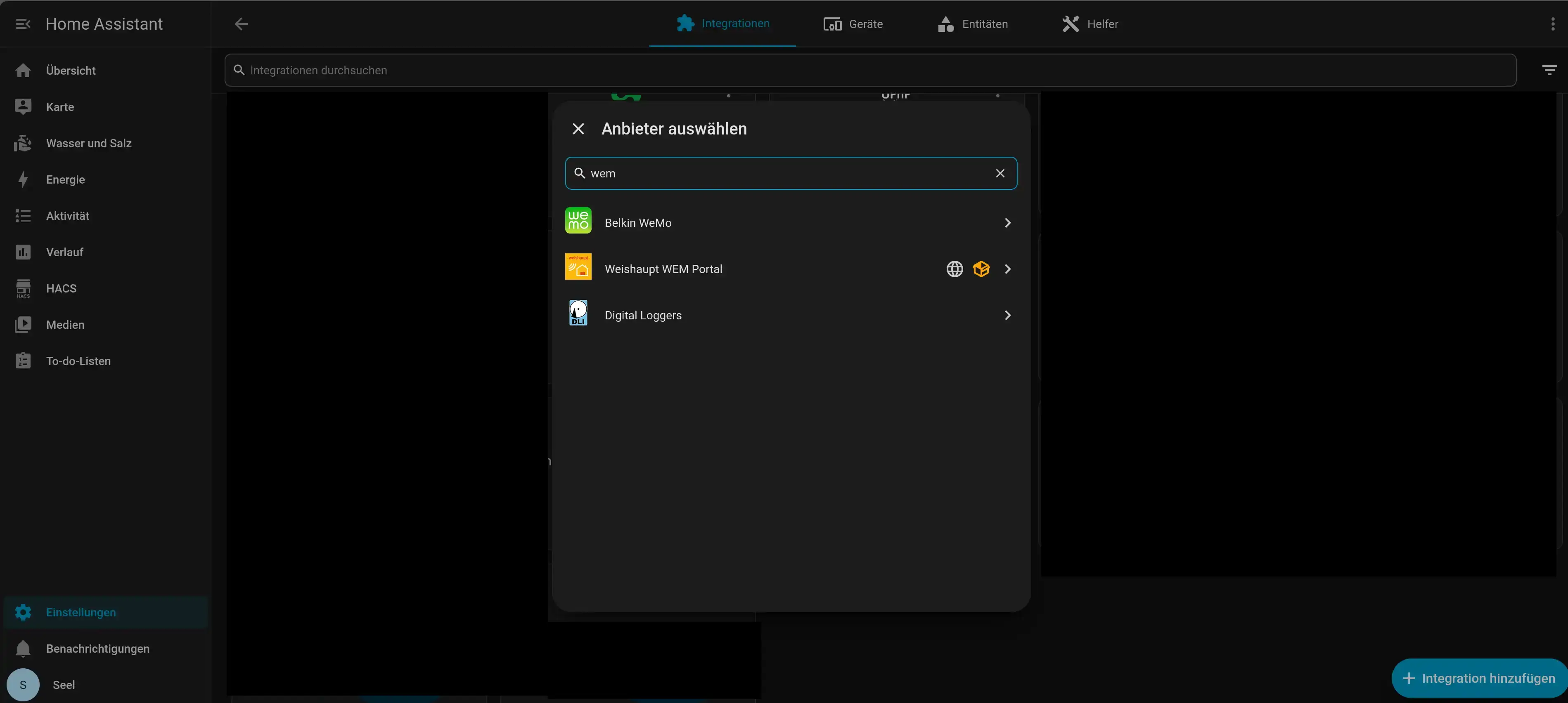Click the Weishaupt WEM Portal logo
This screenshot has height=703, width=1568.
578,267
